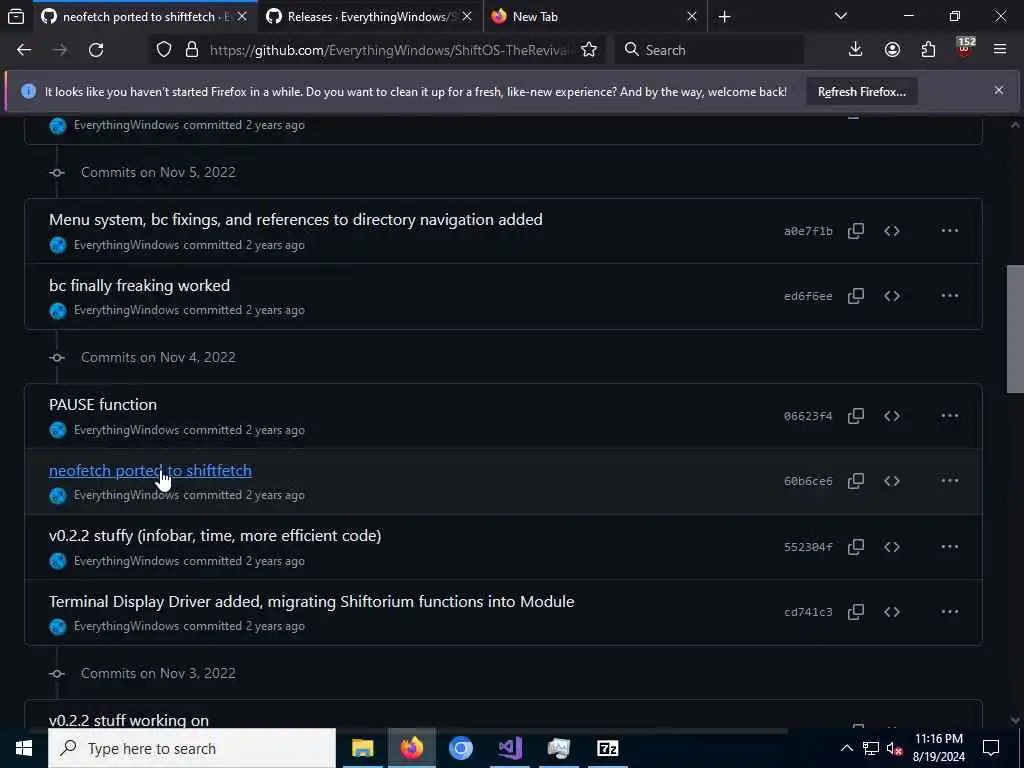Copy full SHA for commit ed6f6ee
Image resolution: width=1024 pixels, height=768 pixels.
(x=856, y=296)
